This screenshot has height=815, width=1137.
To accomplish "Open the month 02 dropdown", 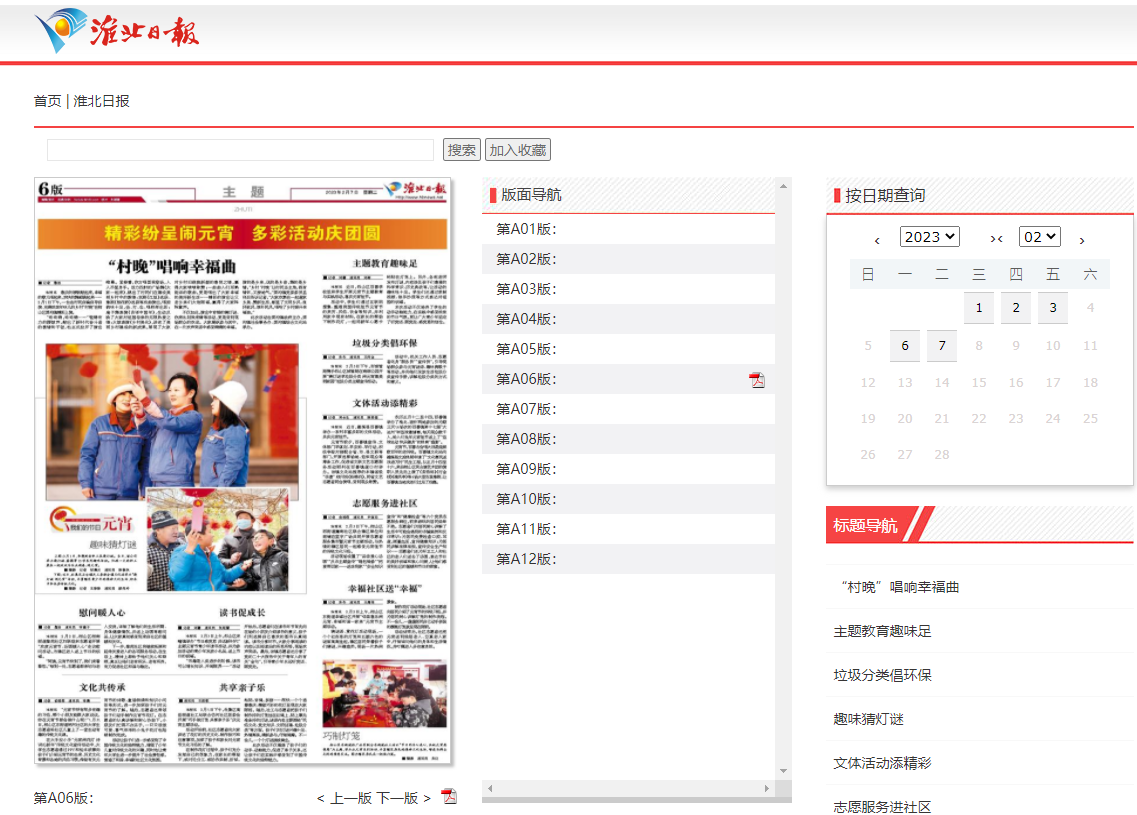I will [1039, 237].
